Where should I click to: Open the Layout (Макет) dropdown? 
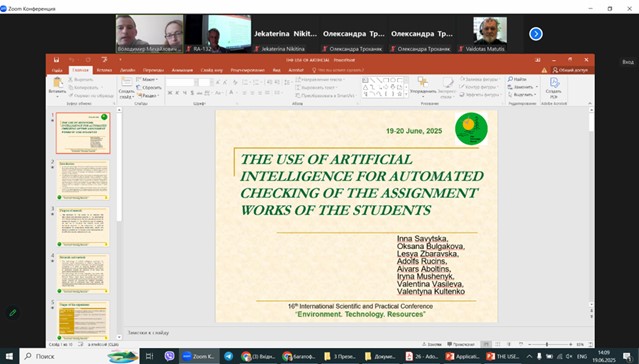click(147, 79)
